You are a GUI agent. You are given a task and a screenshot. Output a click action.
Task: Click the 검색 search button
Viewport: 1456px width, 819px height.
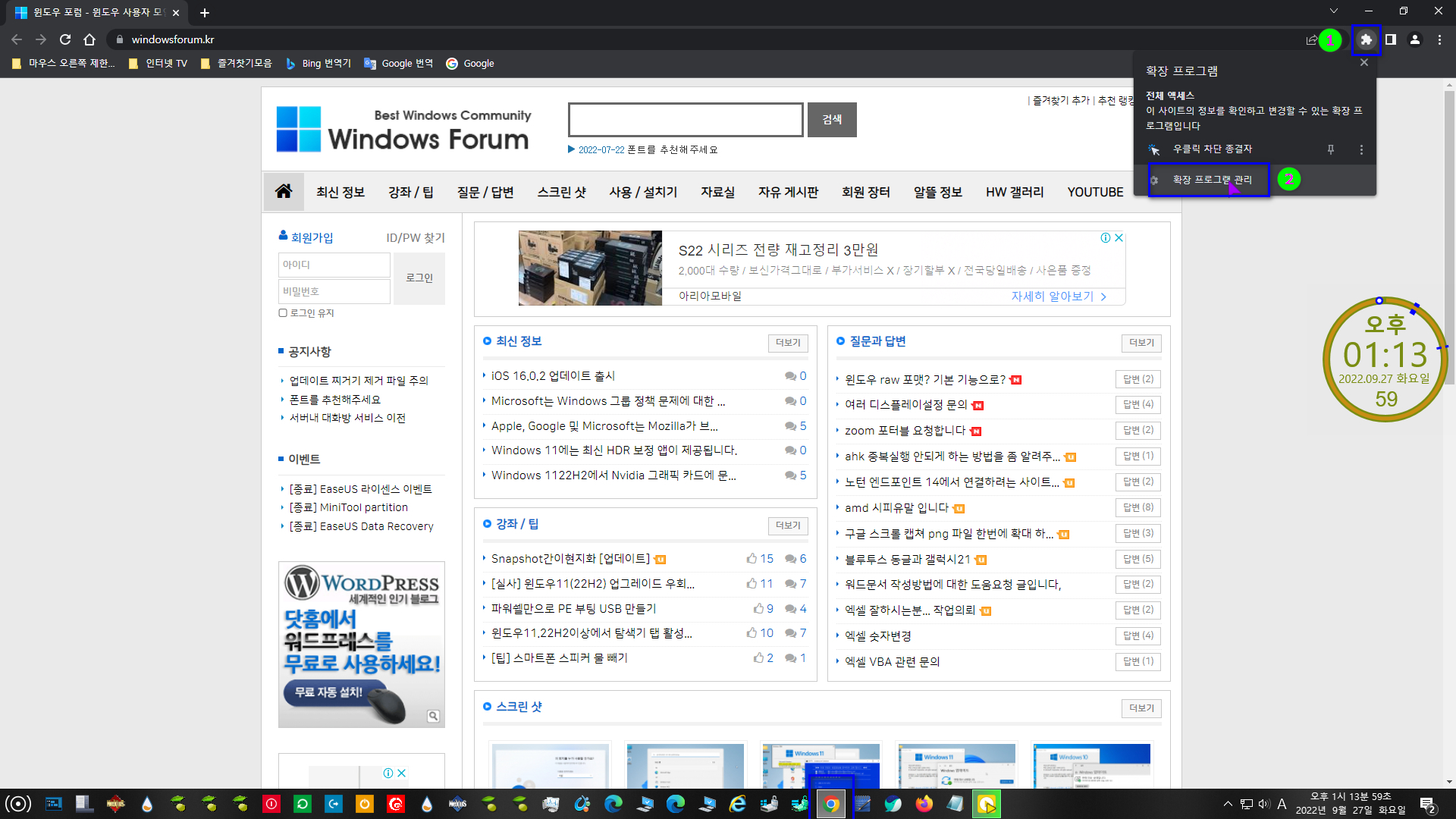832,120
